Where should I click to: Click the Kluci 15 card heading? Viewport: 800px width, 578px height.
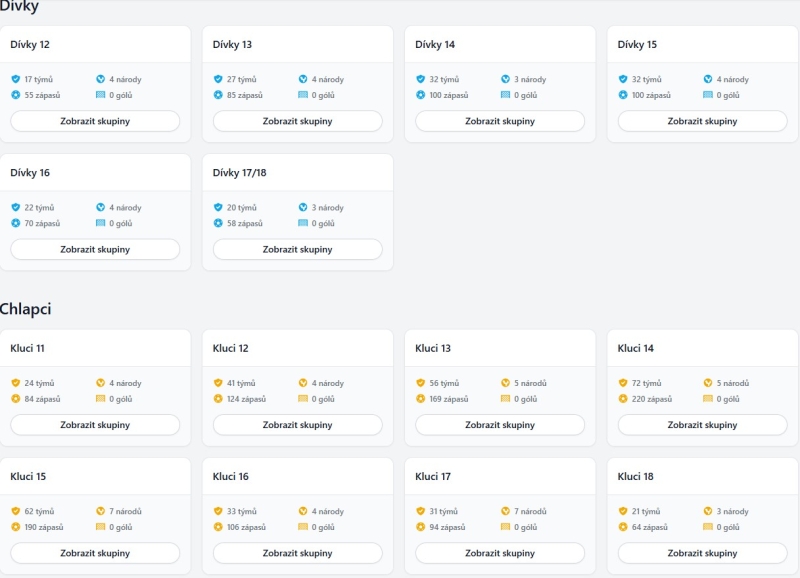click(x=28, y=477)
